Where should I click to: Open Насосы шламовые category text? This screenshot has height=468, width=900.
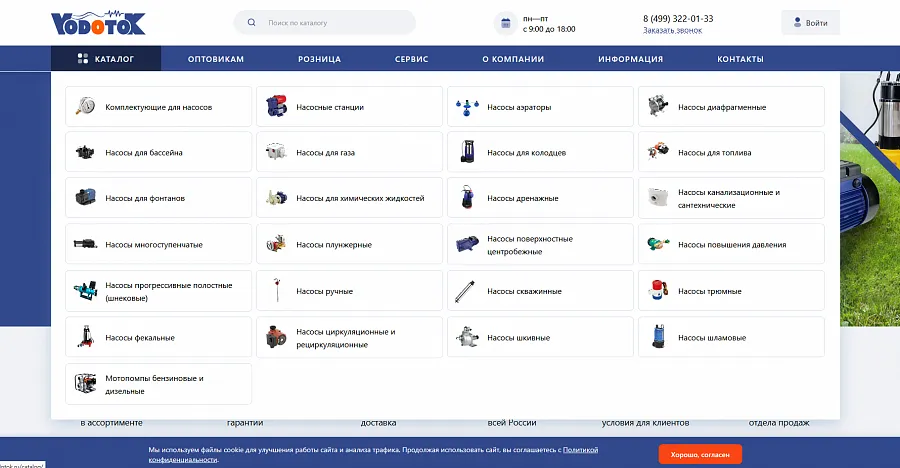[x=712, y=338]
